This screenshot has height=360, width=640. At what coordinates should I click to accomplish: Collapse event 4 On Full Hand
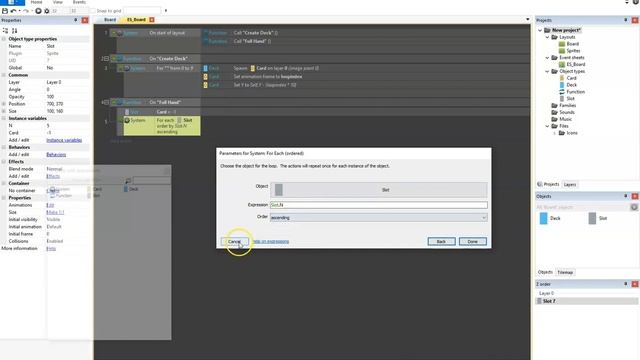pos(106,102)
